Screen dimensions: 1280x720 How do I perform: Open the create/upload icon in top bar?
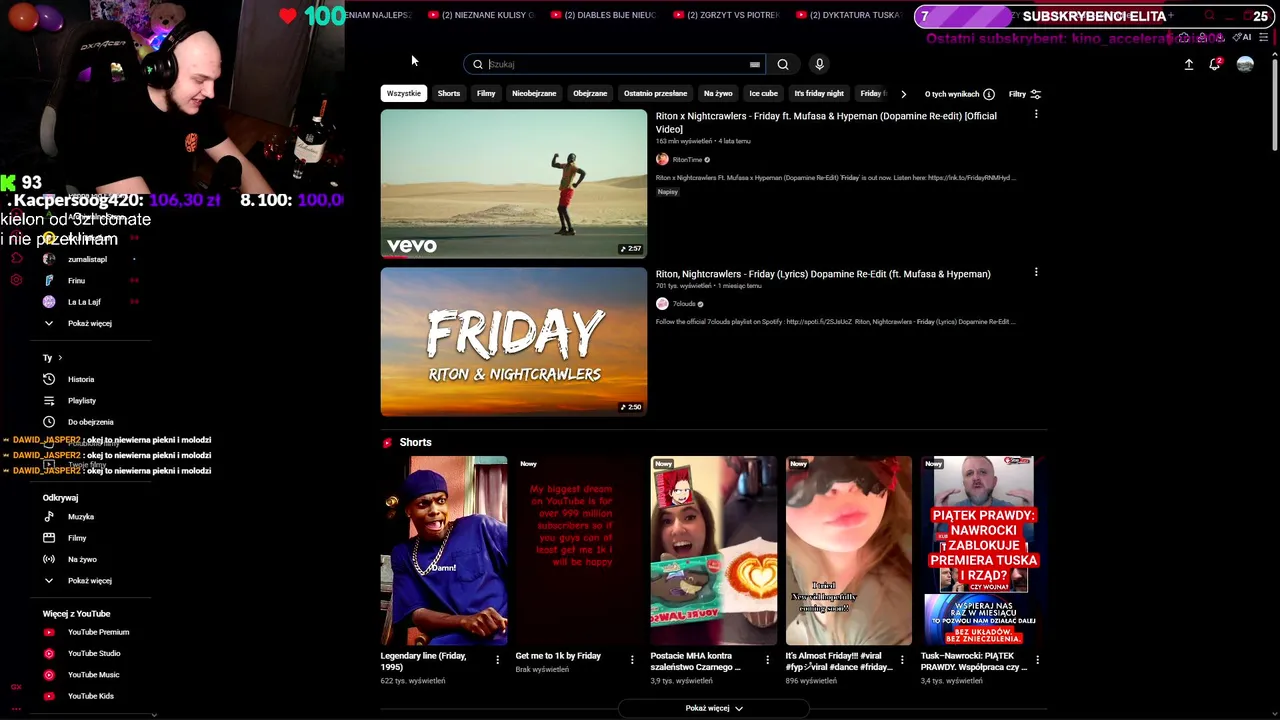click(x=1189, y=64)
